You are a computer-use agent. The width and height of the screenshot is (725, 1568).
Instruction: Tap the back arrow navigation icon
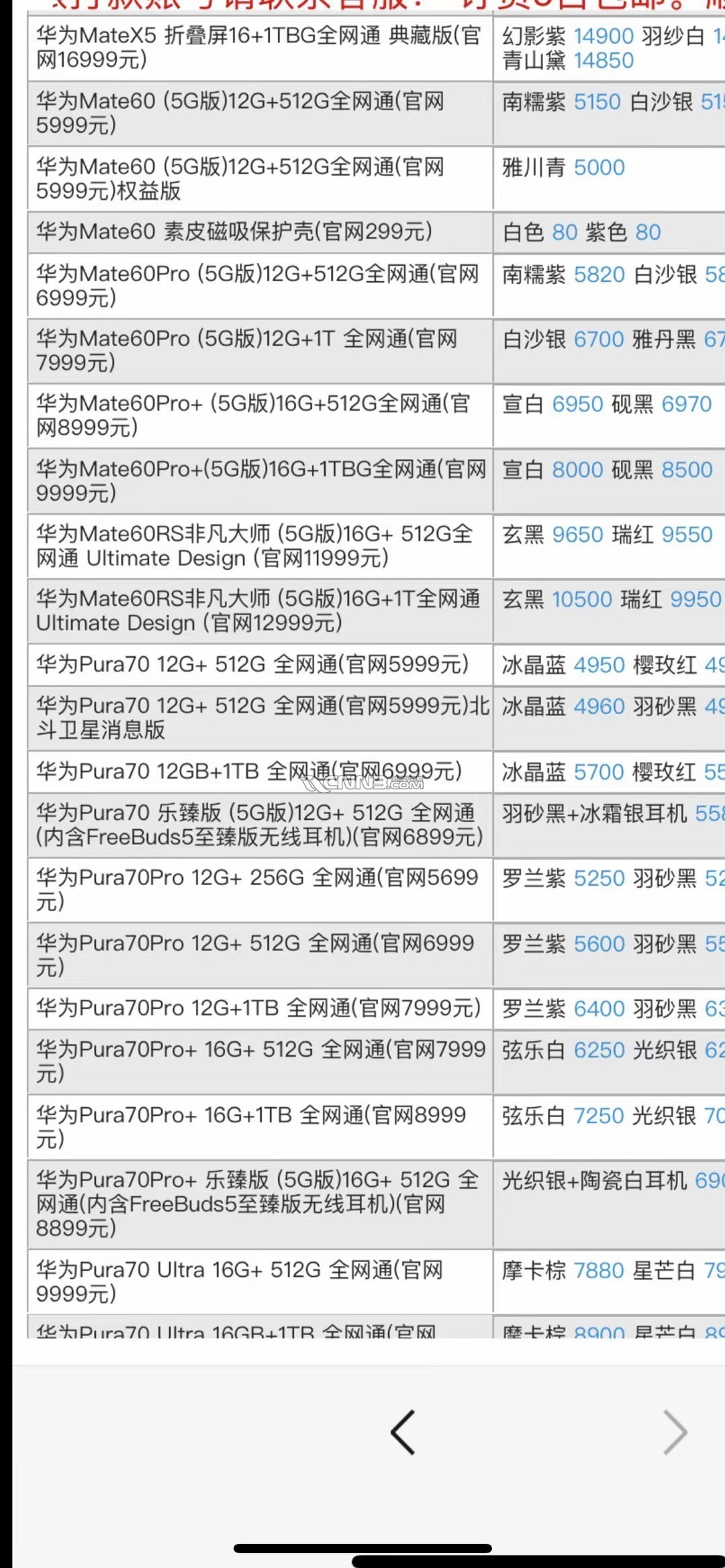(403, 1432)
